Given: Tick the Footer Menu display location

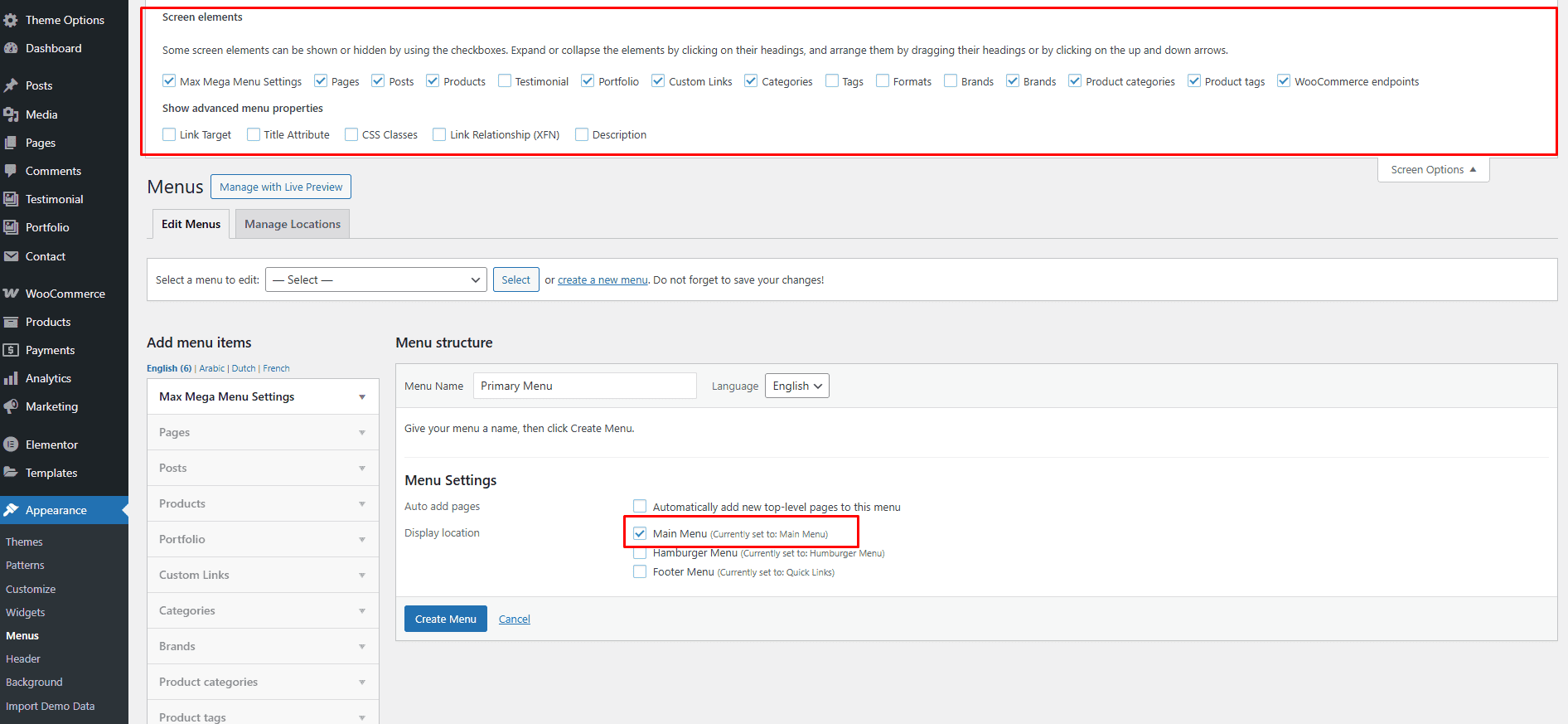Looking at the screenshot, I should (640, 572).
